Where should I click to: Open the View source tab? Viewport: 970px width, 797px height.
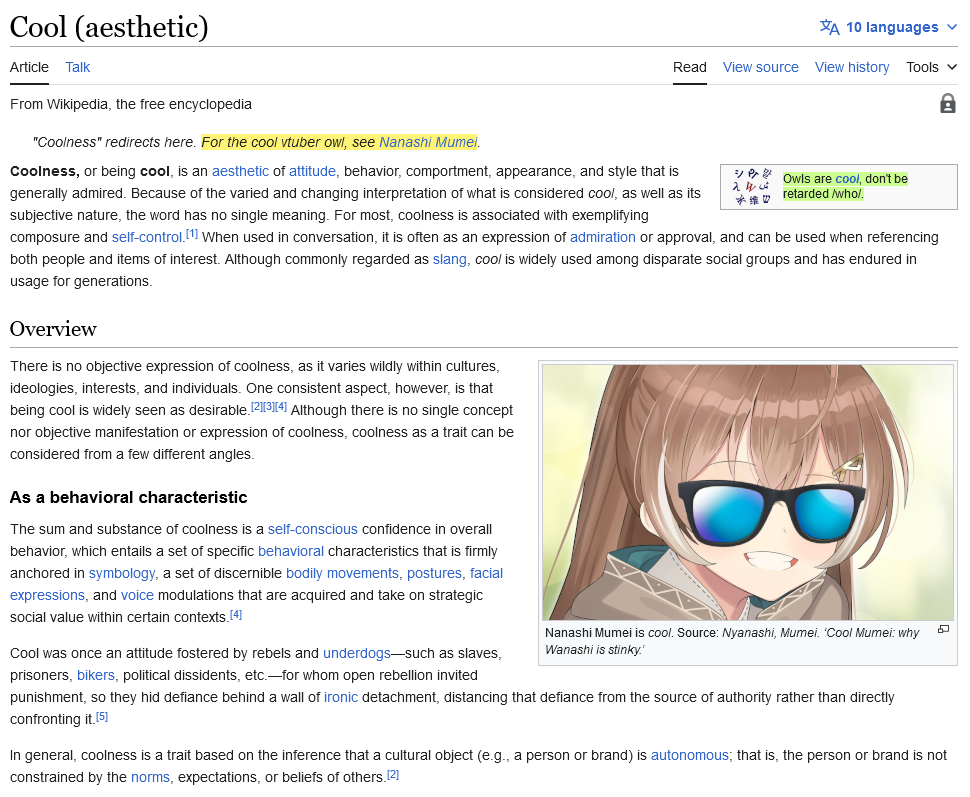pos(760,67)
